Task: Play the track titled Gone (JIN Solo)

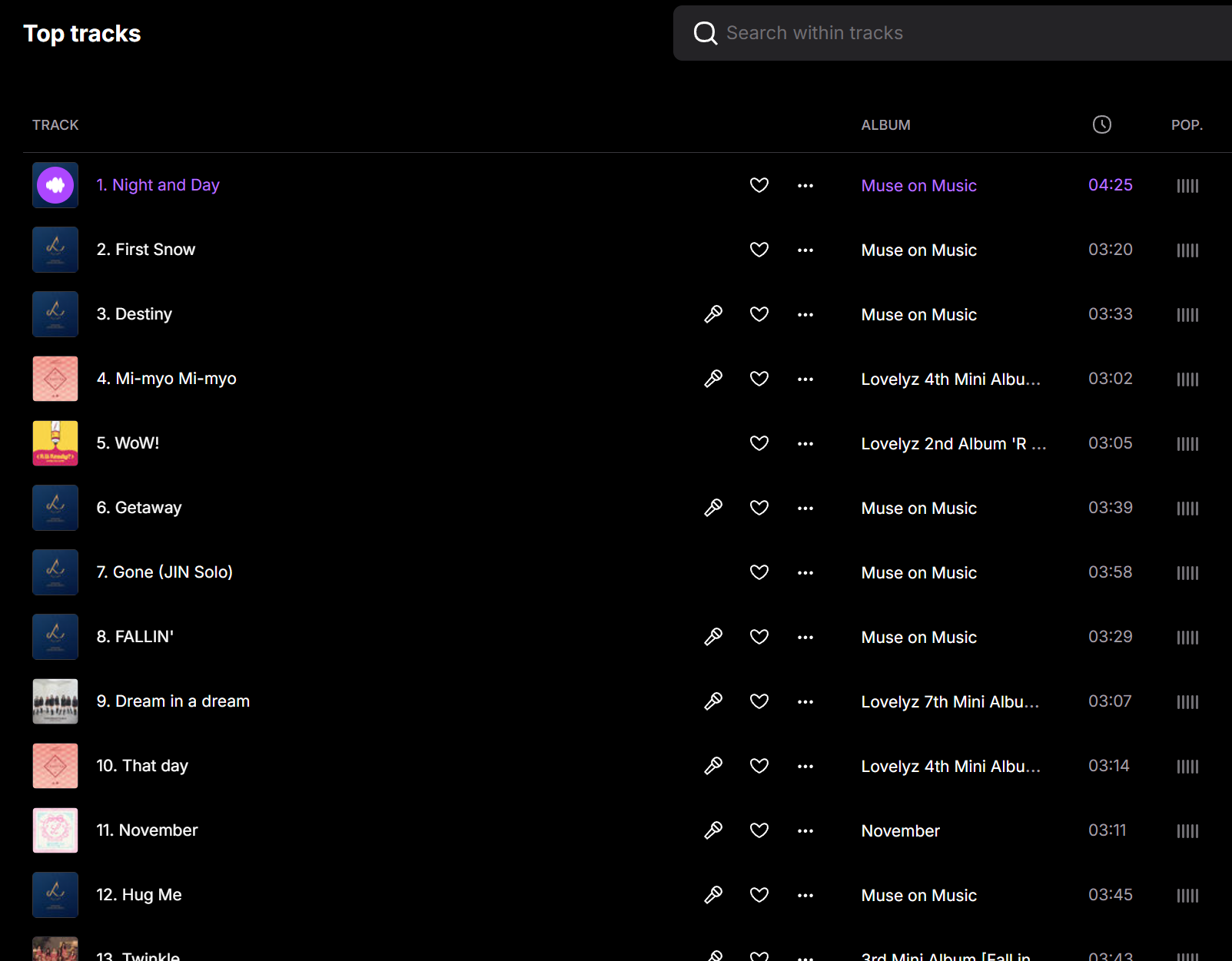Action: coord(164,572)
